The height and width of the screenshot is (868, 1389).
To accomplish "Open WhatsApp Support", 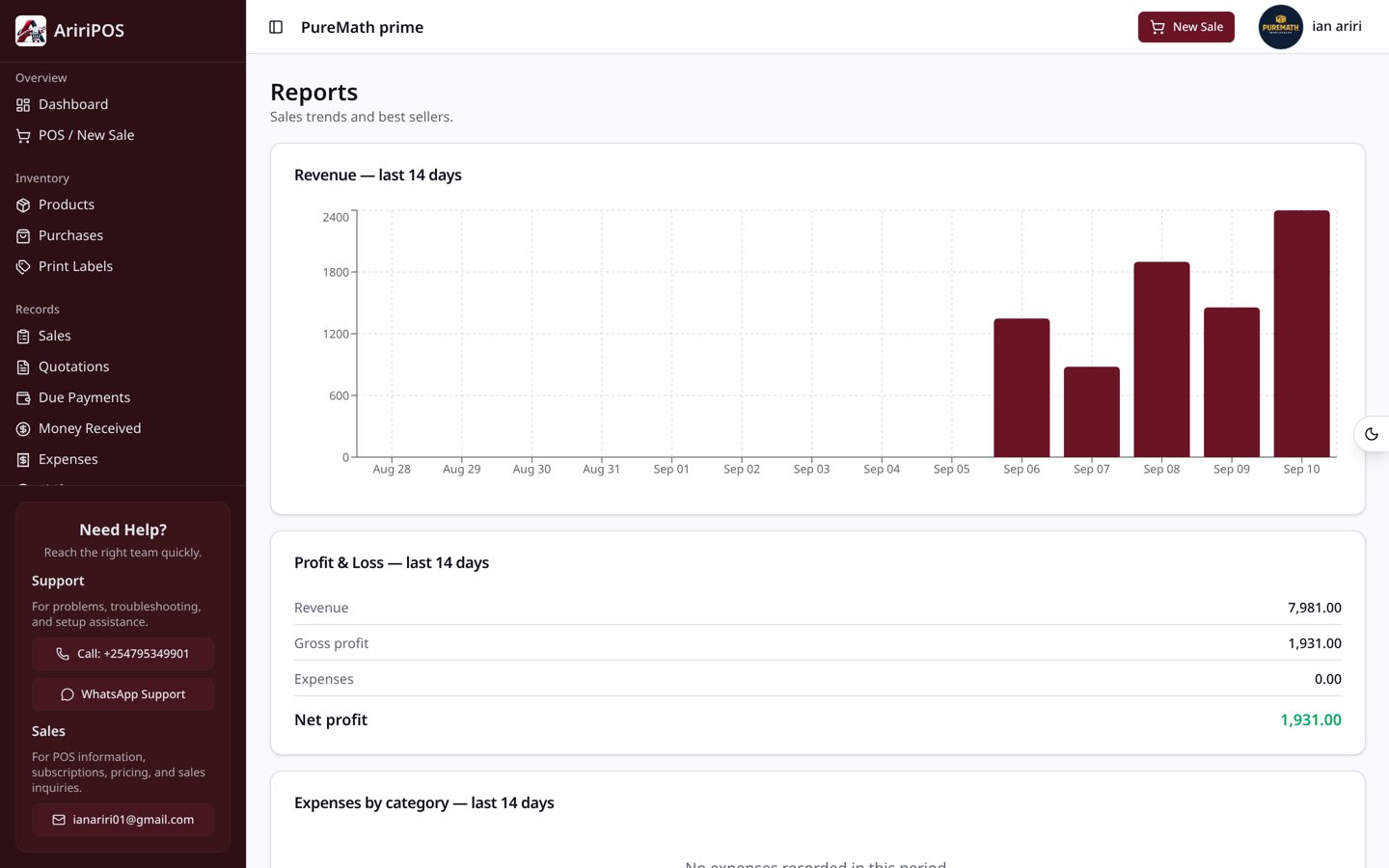I will tap(123, 694).
